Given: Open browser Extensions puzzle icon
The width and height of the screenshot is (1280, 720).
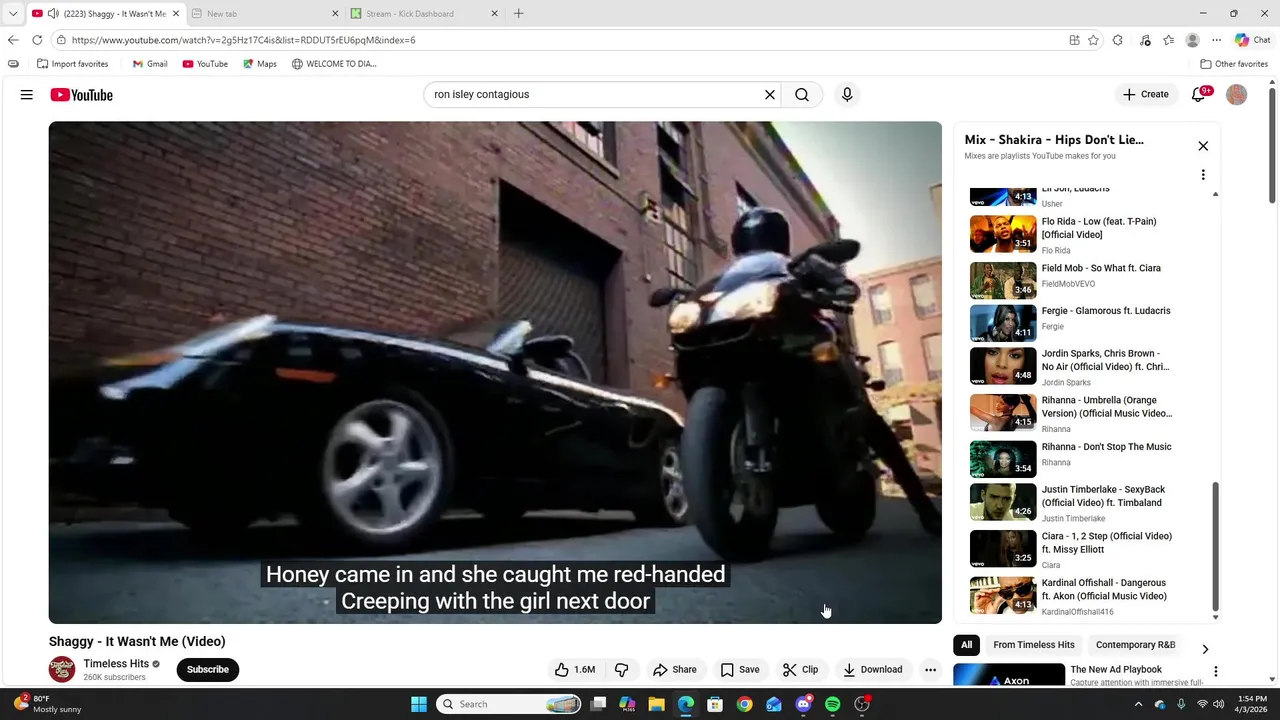Looking at the screenshot, I should coord(1118,40).
